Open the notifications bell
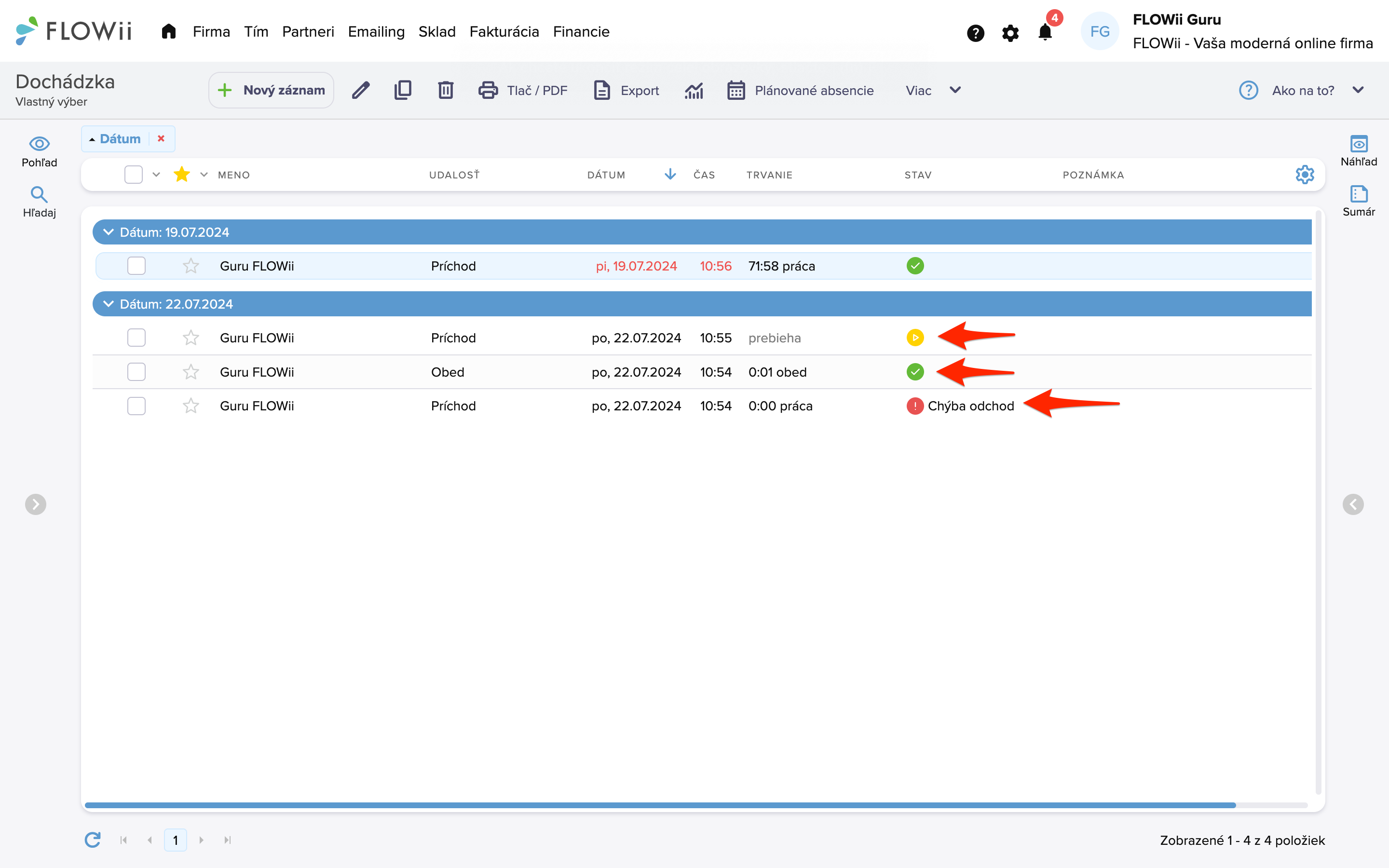Image resolution: width=1389 pixels, height=868 pixels. [1045, 32]
